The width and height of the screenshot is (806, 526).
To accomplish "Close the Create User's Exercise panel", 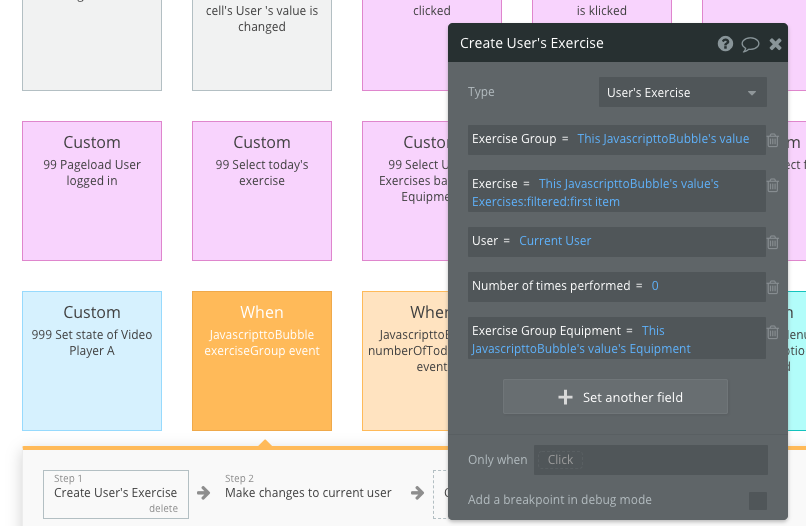I will pyautogui.click(x=775, y=44).
